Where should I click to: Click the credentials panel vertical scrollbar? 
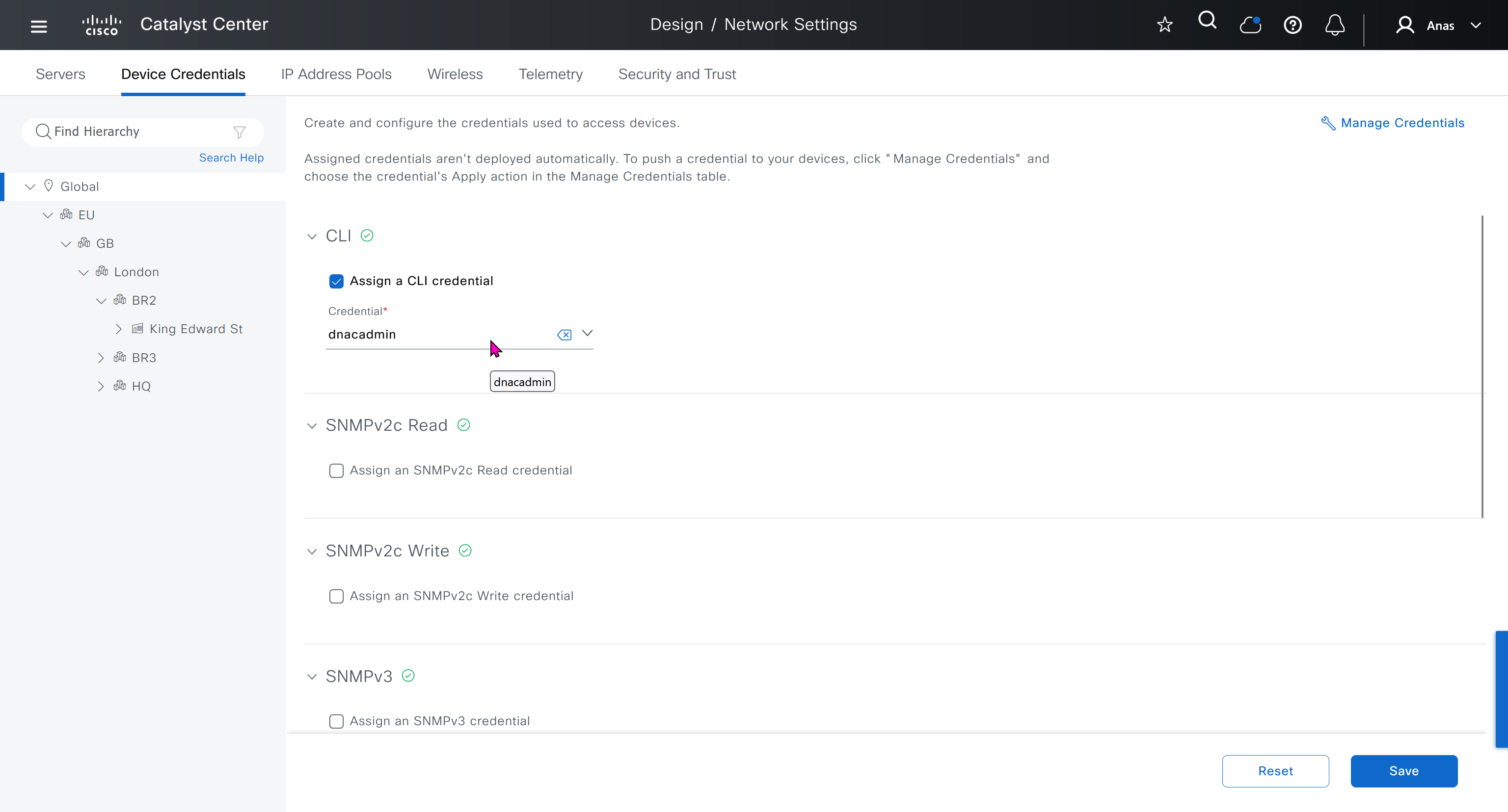[x=1482, y=366]
